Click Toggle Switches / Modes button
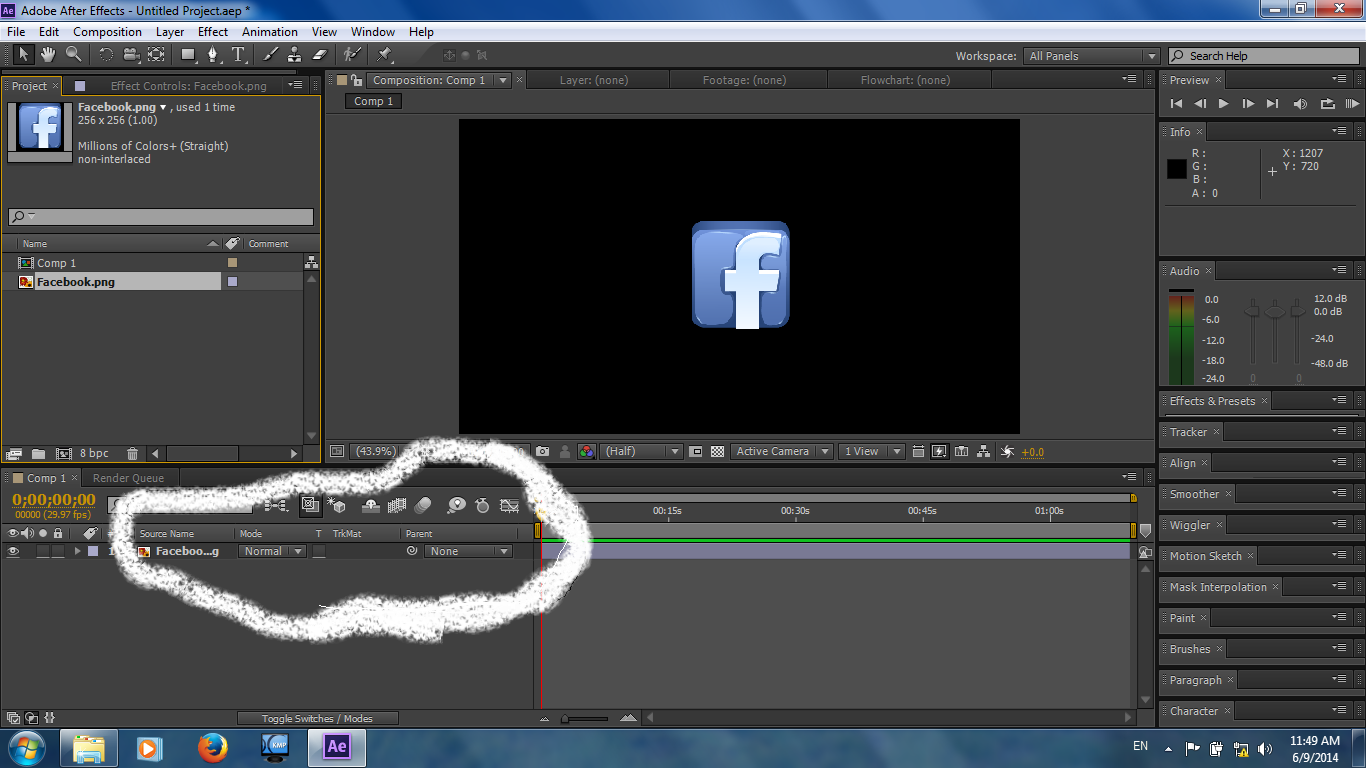 [x=317, y=718]
